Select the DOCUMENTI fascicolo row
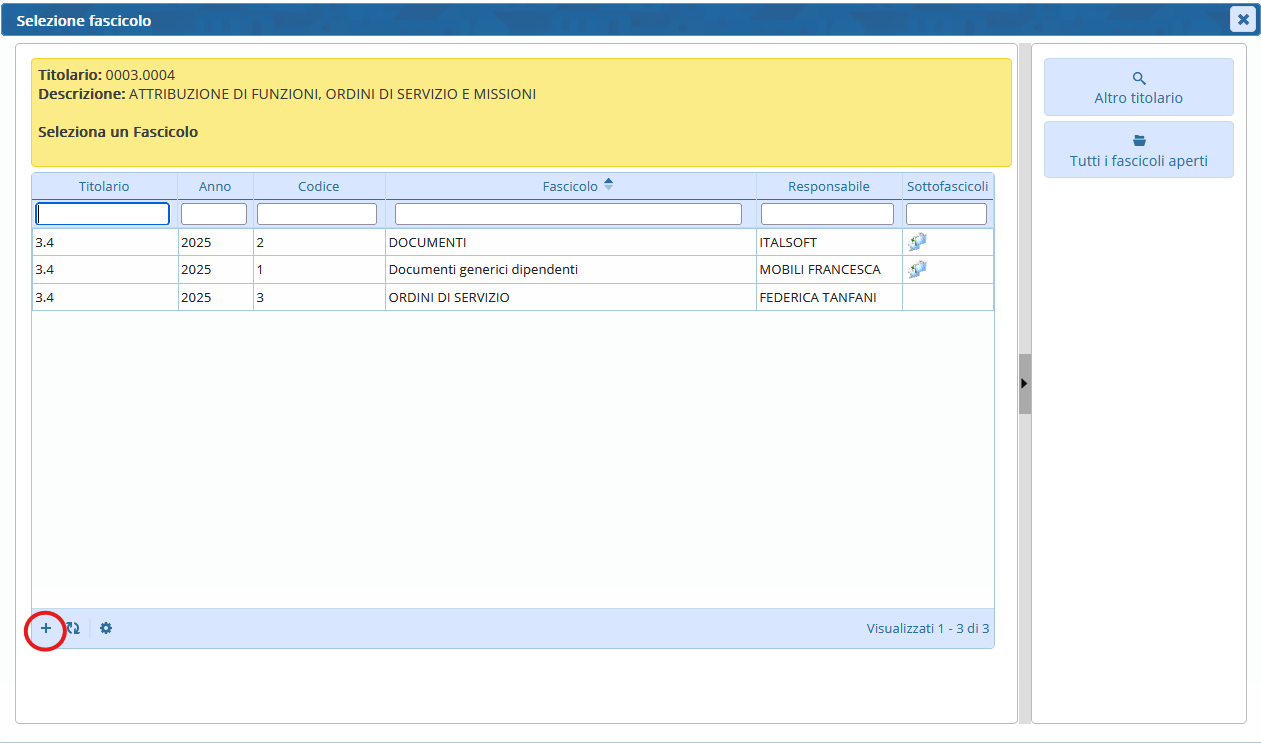The image size is (1261, 743). pos(427,242)
